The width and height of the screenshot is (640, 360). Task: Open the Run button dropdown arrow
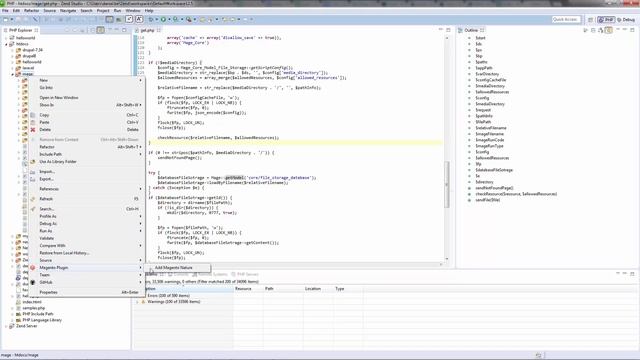coord(169,19)
